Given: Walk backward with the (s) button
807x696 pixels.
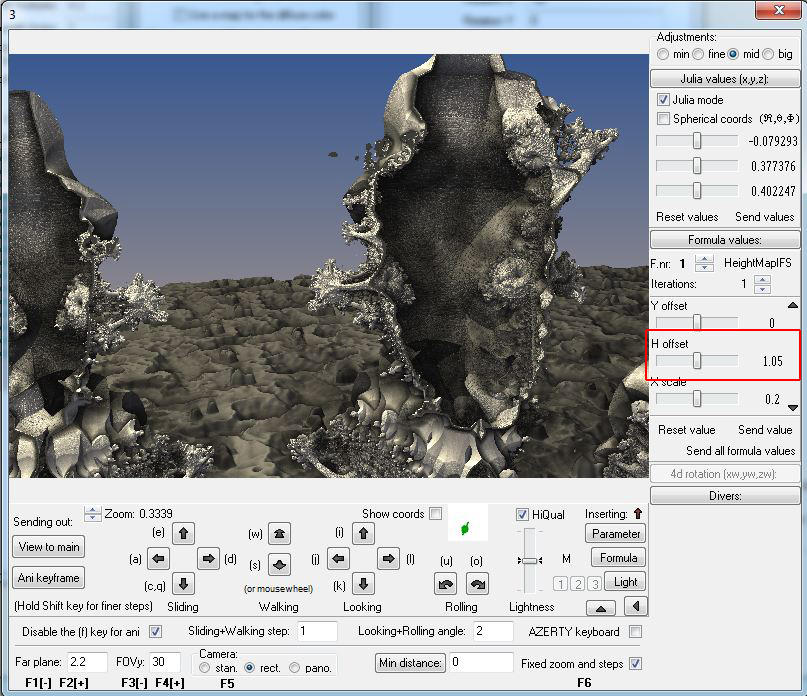Looking at the screenshot, I should [x=279, y=565].
